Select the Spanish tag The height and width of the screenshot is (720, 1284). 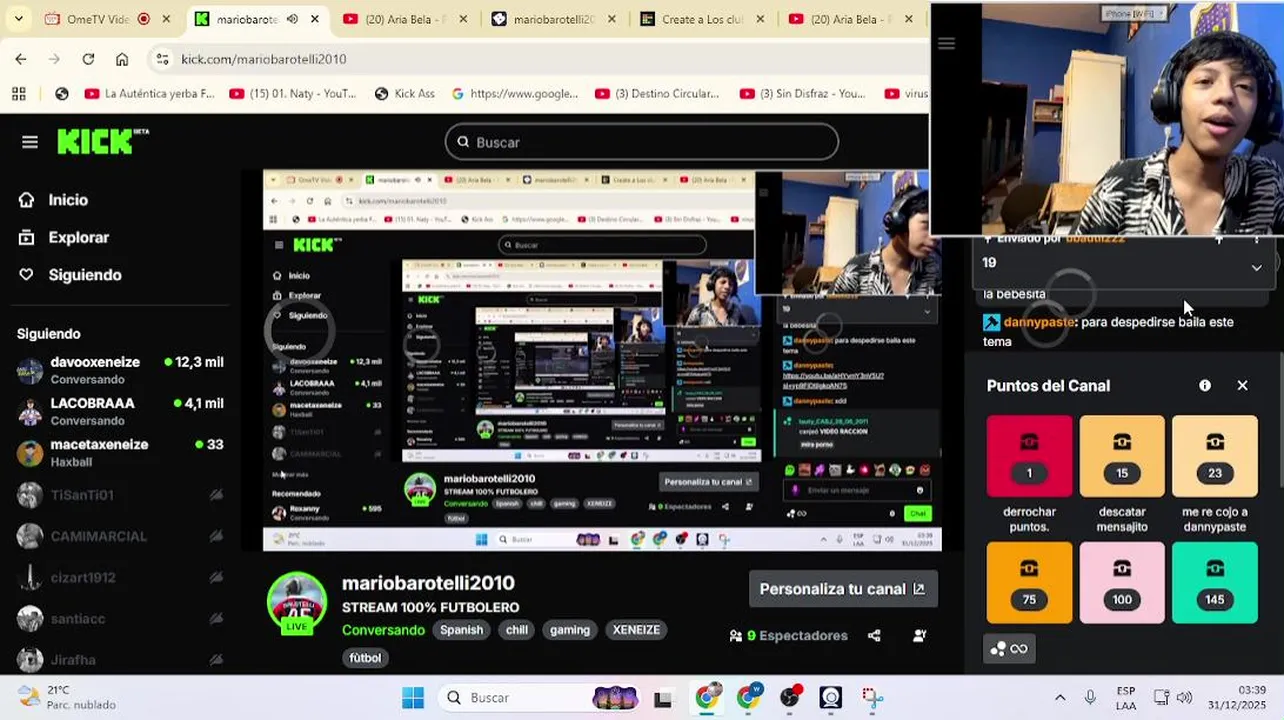click(461, 630)
